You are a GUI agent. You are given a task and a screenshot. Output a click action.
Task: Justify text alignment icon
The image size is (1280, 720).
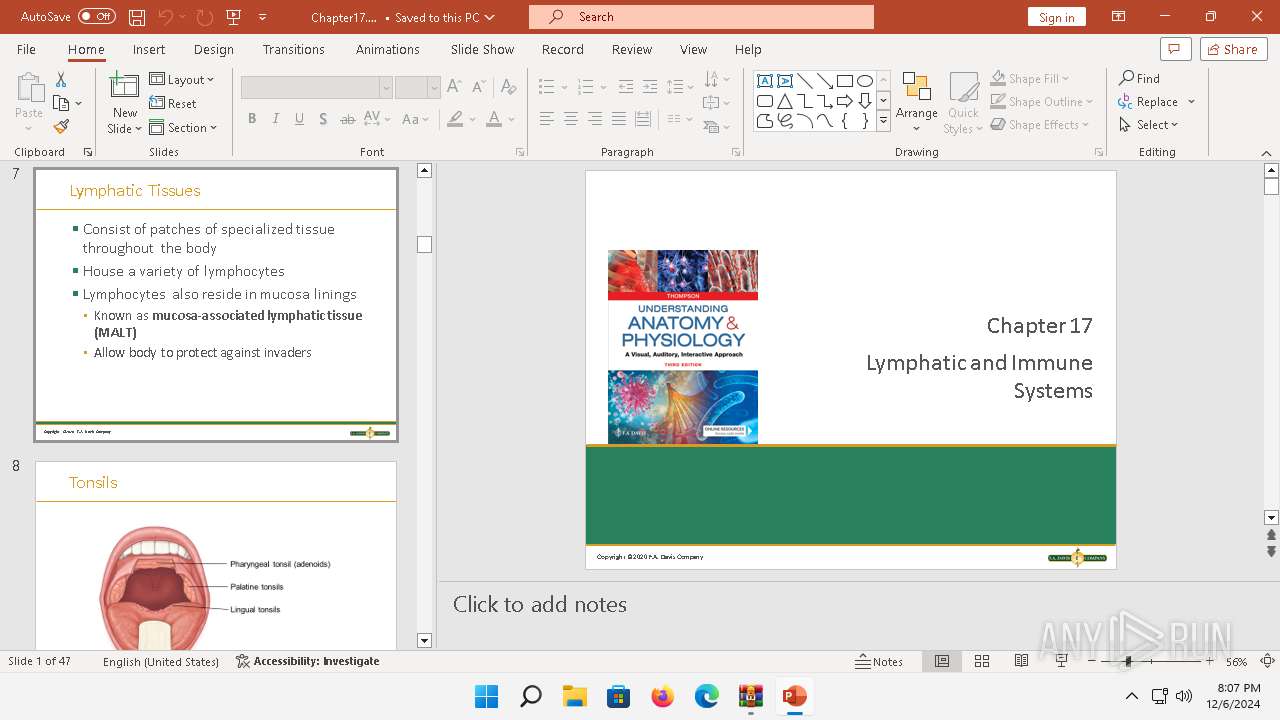(x=618, y=119)
